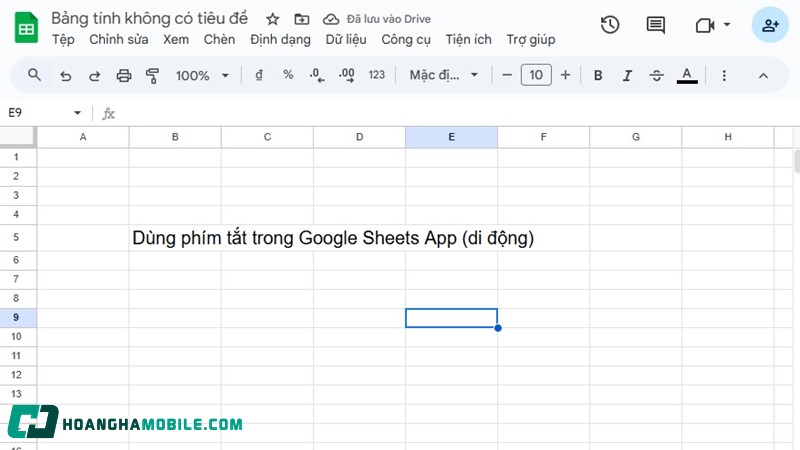
Task: Grab the fill handle of cell E9
Action: pos(498,328)
